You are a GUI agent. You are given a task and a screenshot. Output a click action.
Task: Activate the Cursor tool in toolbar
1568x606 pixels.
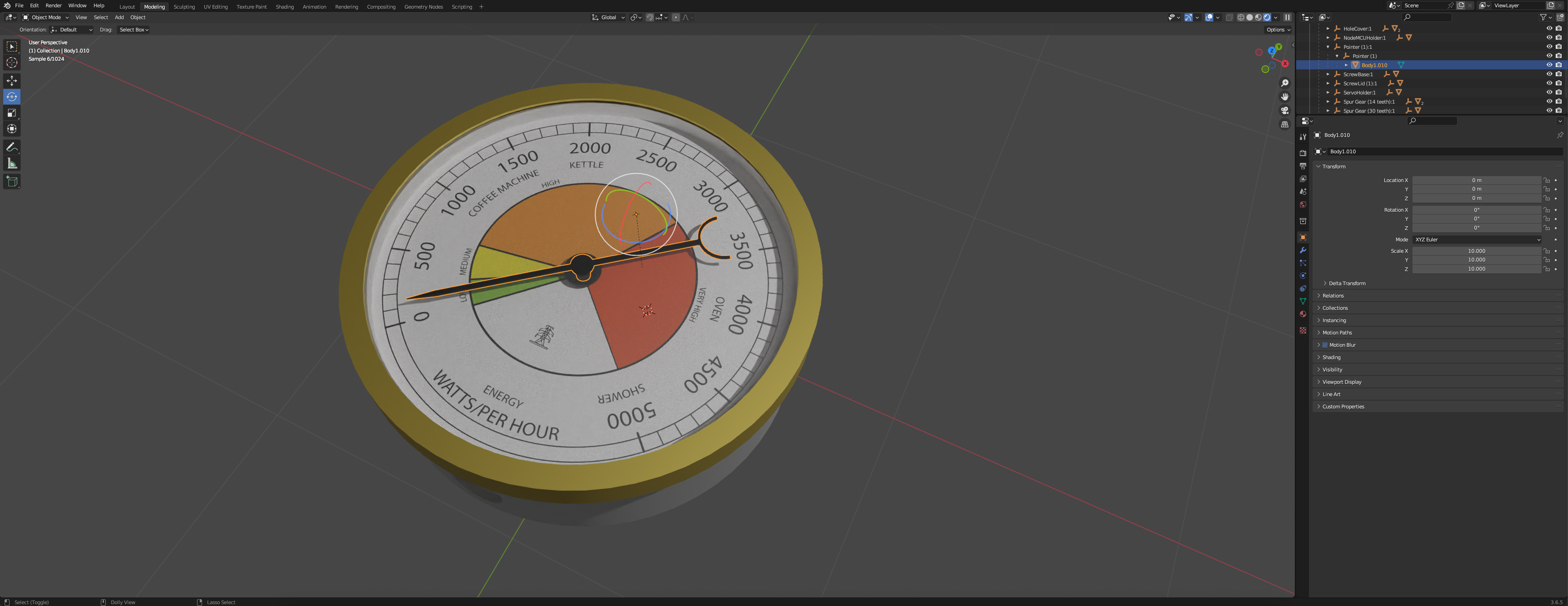click(x=11, y=63)
